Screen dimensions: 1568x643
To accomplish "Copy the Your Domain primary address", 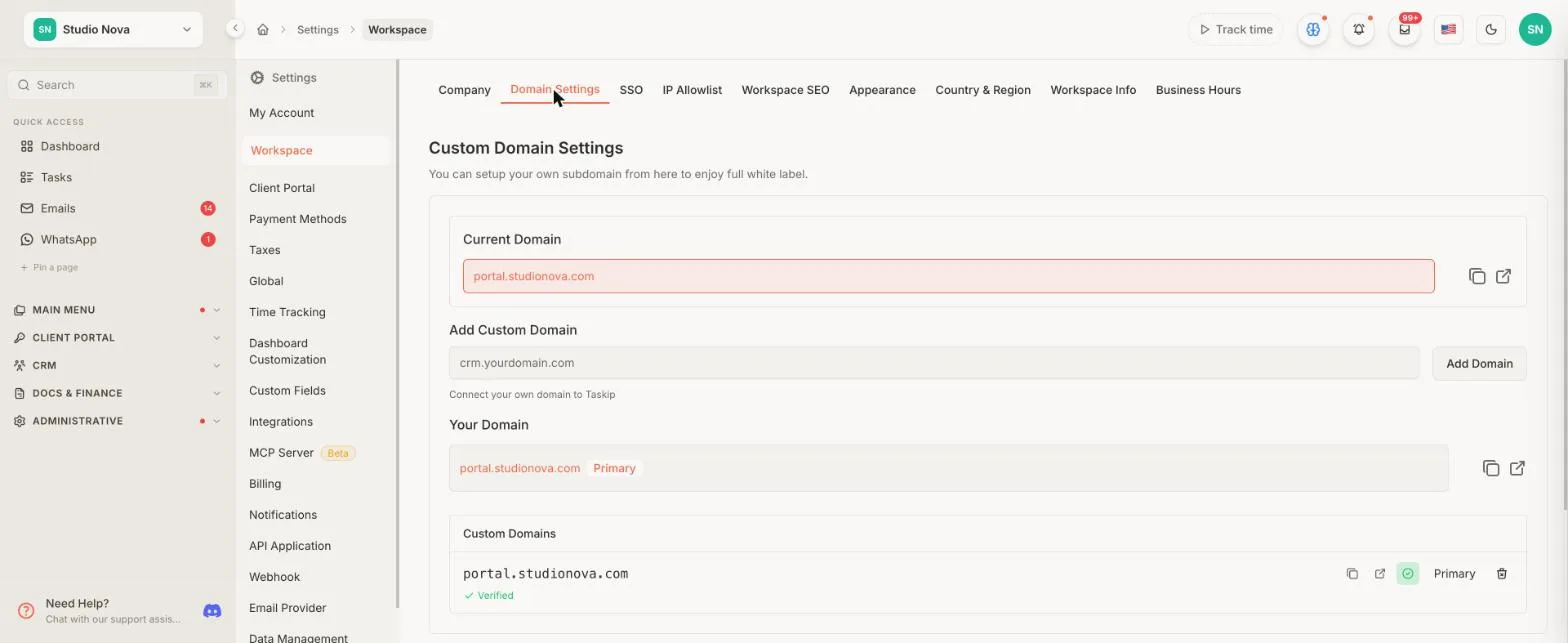I will point(1491,468).
